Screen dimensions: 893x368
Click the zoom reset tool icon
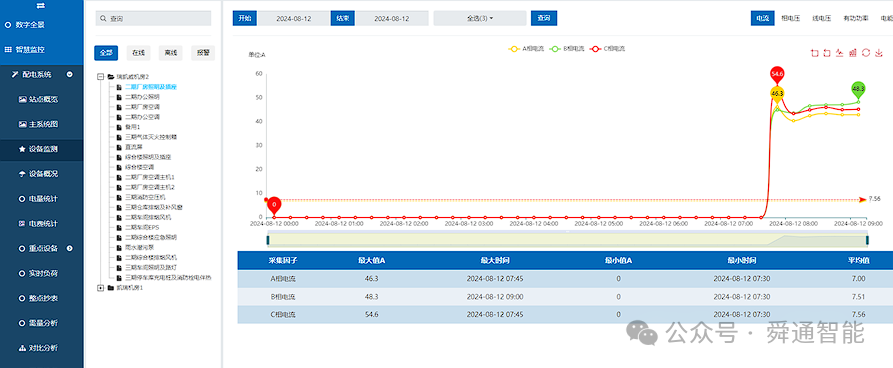[827, 53]
